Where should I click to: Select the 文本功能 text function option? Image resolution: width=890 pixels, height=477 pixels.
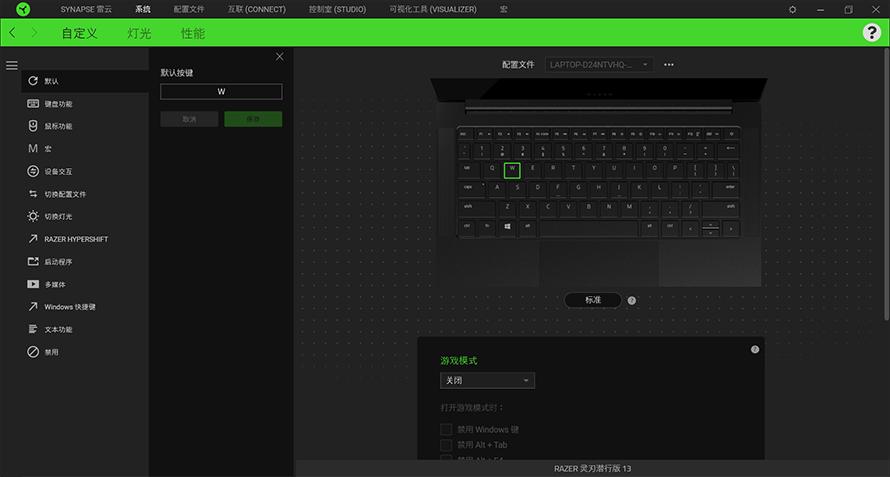pyautogui.click(x=85, y=329)
